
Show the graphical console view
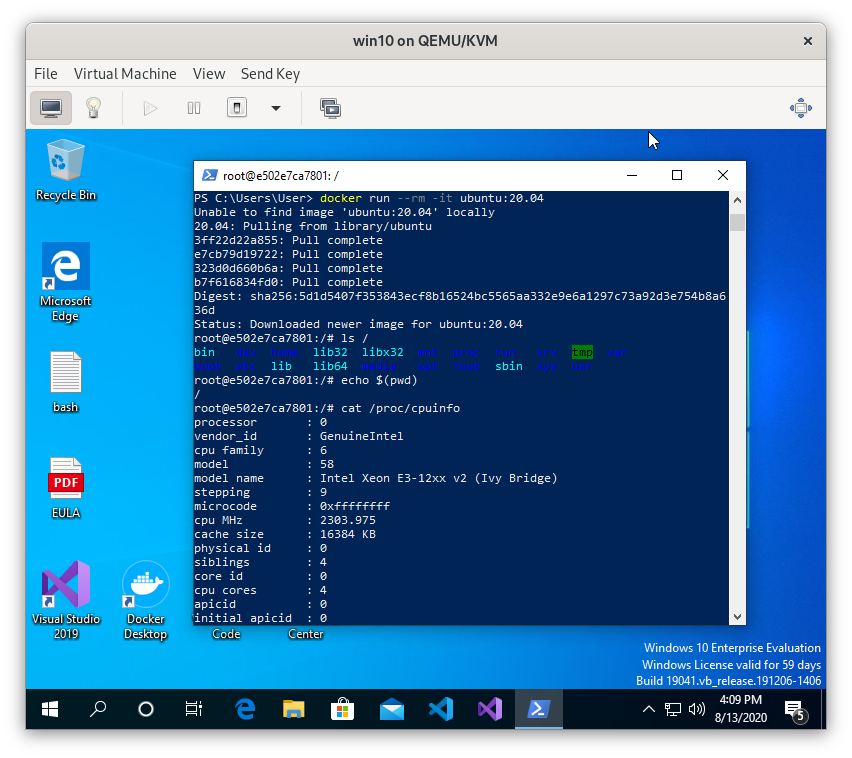point(51,108)
